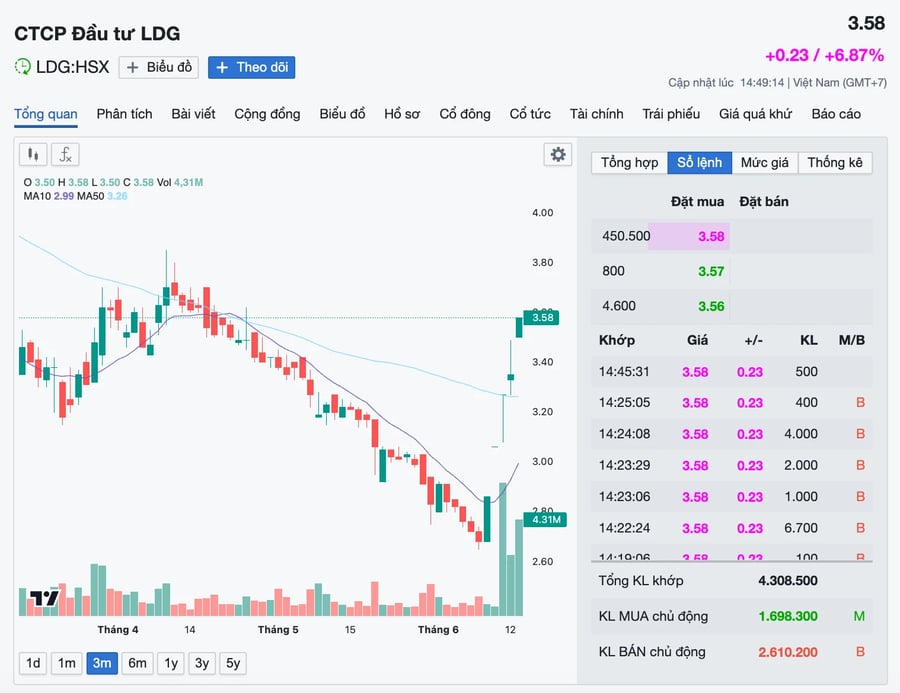Image resolution: width=900 pixels, height=693 pixels.
Task: Select the 14:25:05 trade row
Action: 732,402
